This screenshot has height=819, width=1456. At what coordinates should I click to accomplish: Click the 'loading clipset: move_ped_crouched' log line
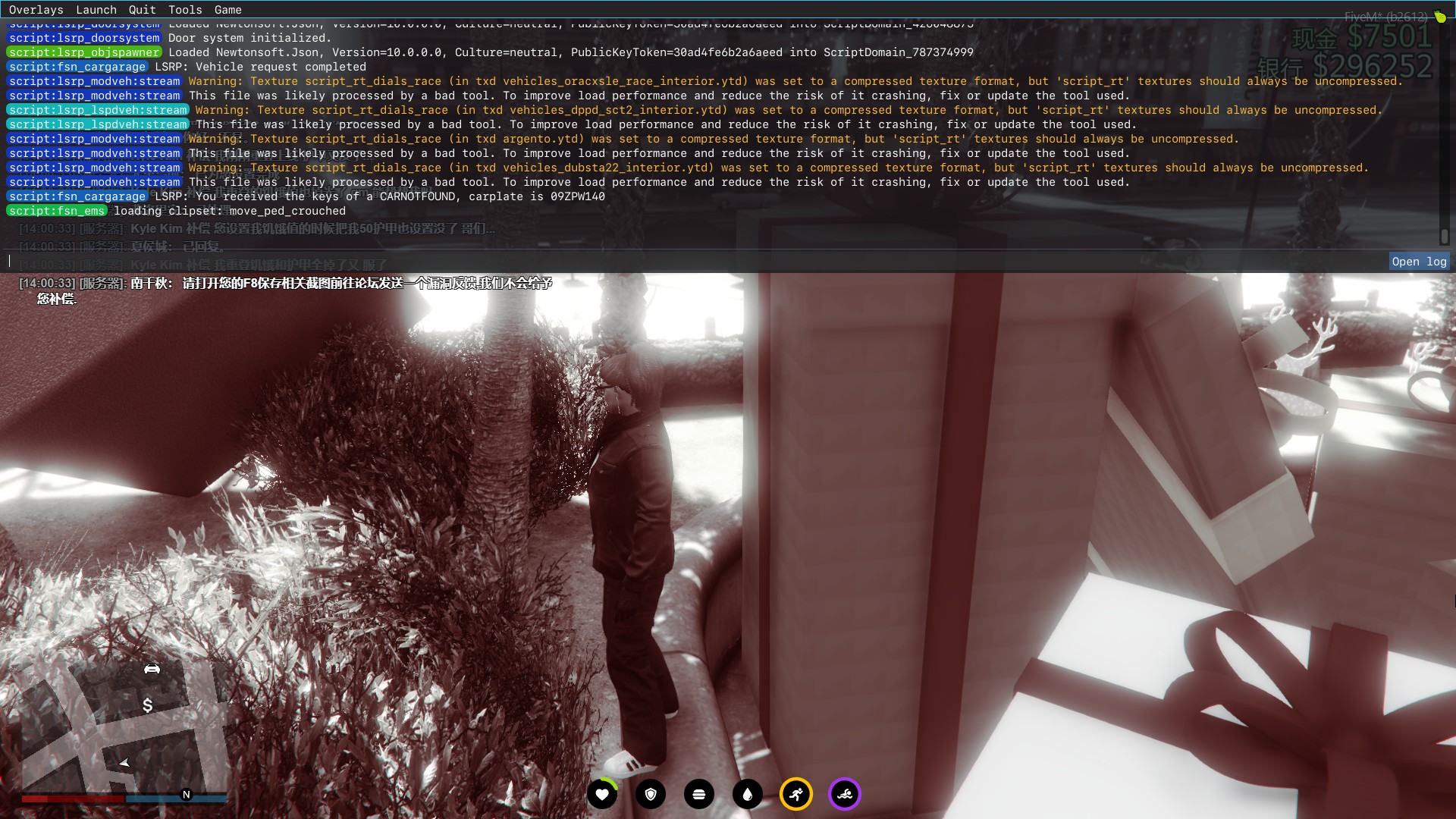[230, 211]
